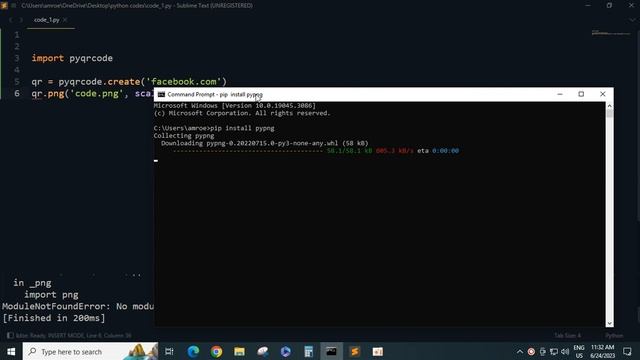Click 'Microsoft Windows [Version' line
Screen dimensions: 640x360
235,106
